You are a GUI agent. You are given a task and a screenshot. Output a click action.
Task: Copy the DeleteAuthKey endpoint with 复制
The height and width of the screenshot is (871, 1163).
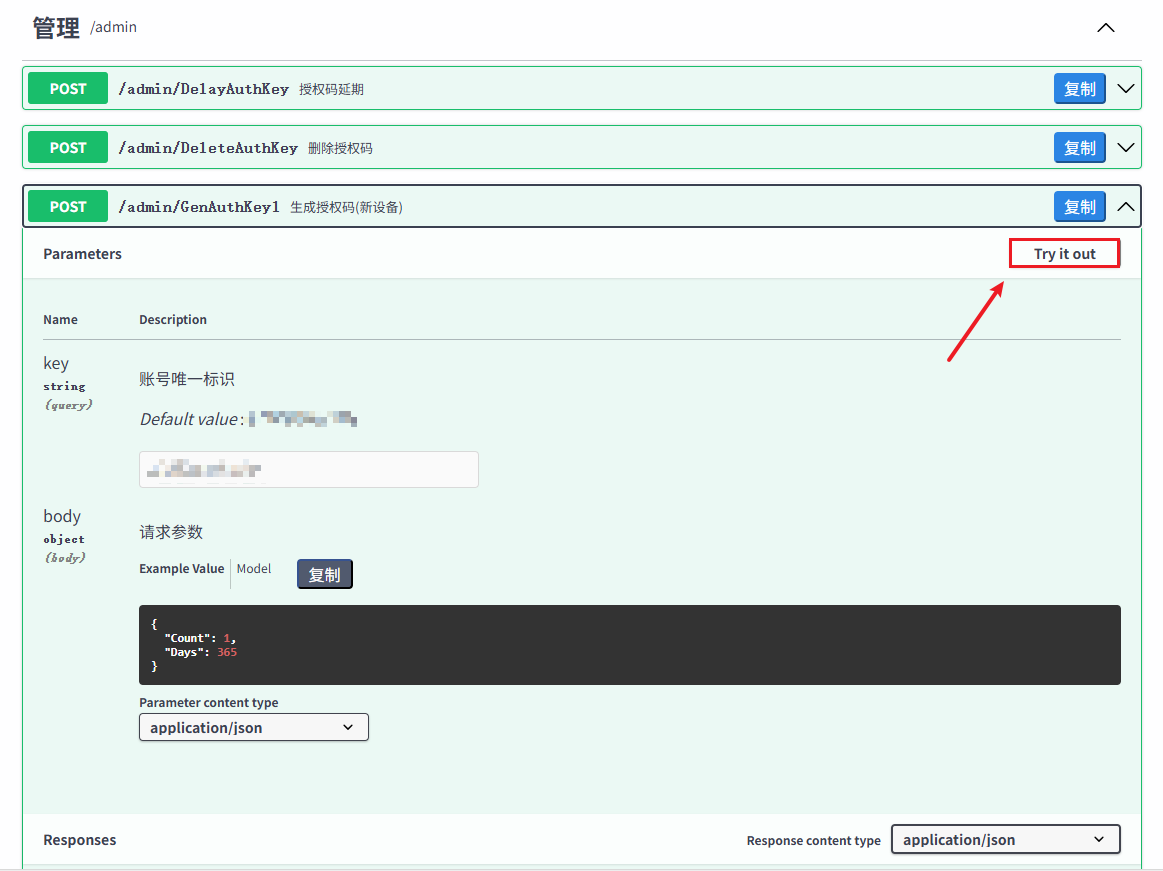1079,148
